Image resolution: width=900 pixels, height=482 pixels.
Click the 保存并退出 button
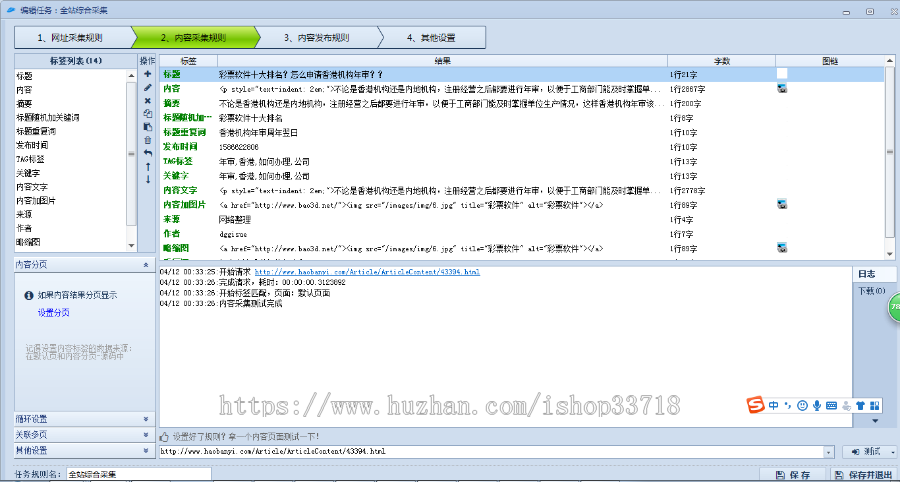(x=865, y=475)
